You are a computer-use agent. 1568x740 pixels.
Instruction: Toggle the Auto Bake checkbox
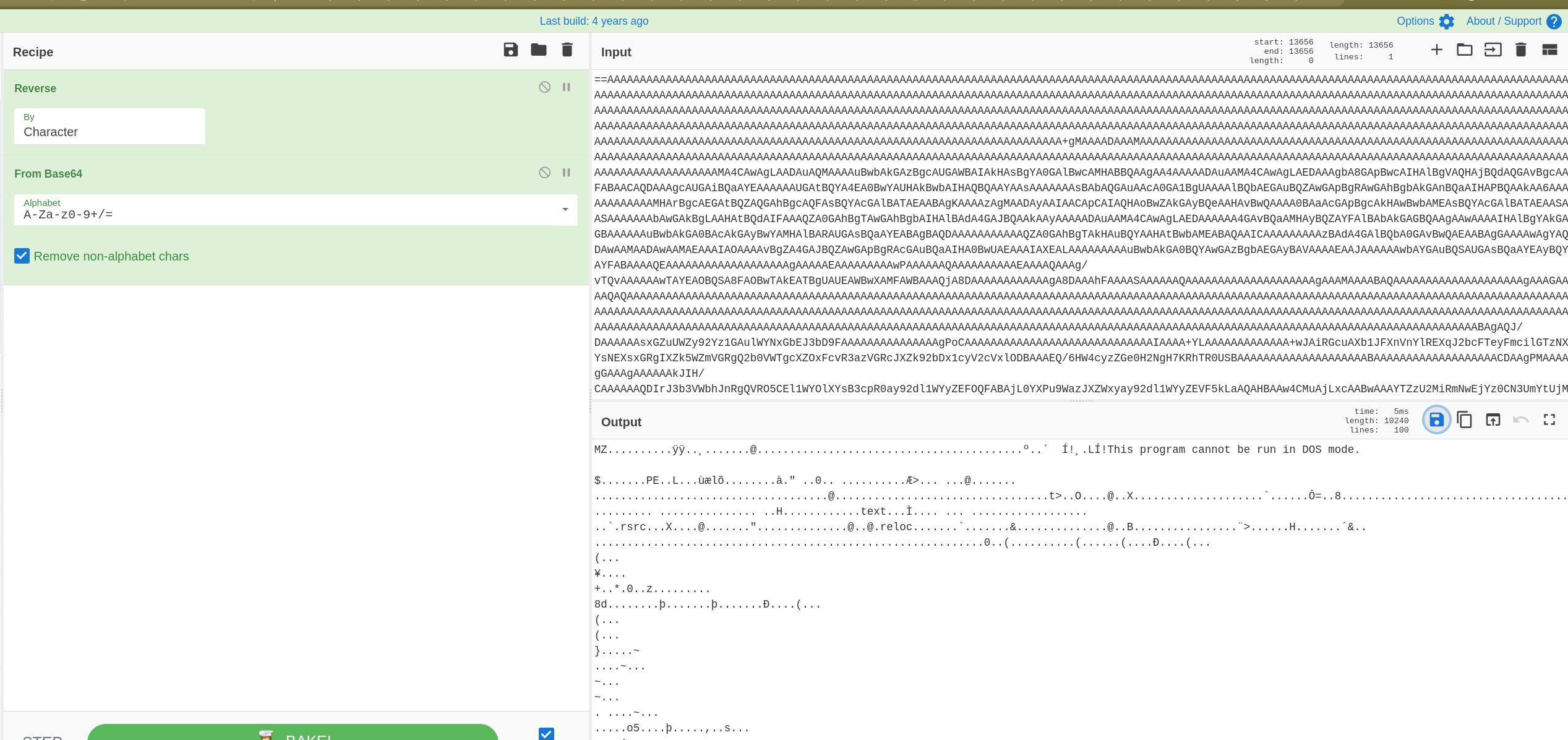(546, 734)
